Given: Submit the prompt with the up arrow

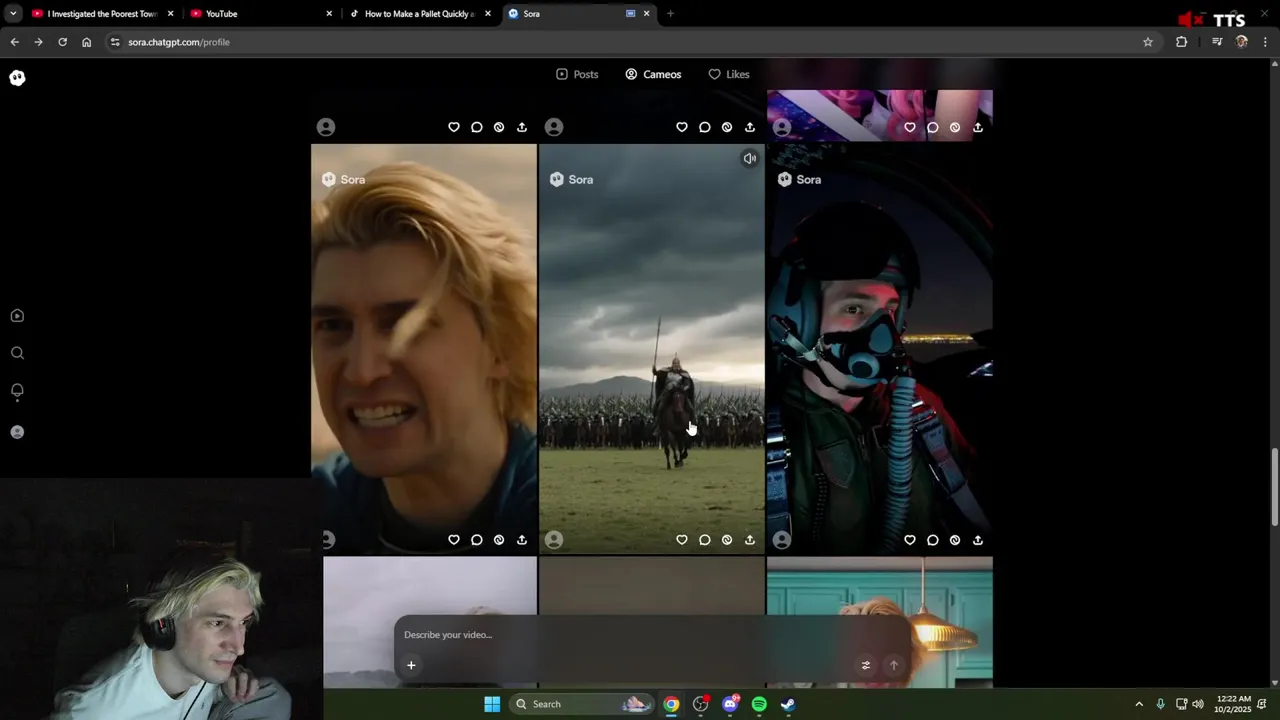Looking at the screenshot, I should [x=894, y=665].
